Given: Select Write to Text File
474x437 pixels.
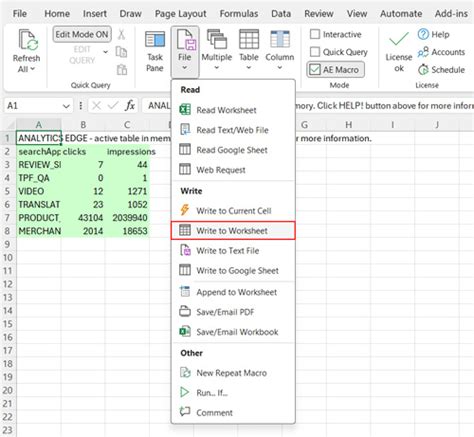Looking at the screenshot, I should point(233,251).
